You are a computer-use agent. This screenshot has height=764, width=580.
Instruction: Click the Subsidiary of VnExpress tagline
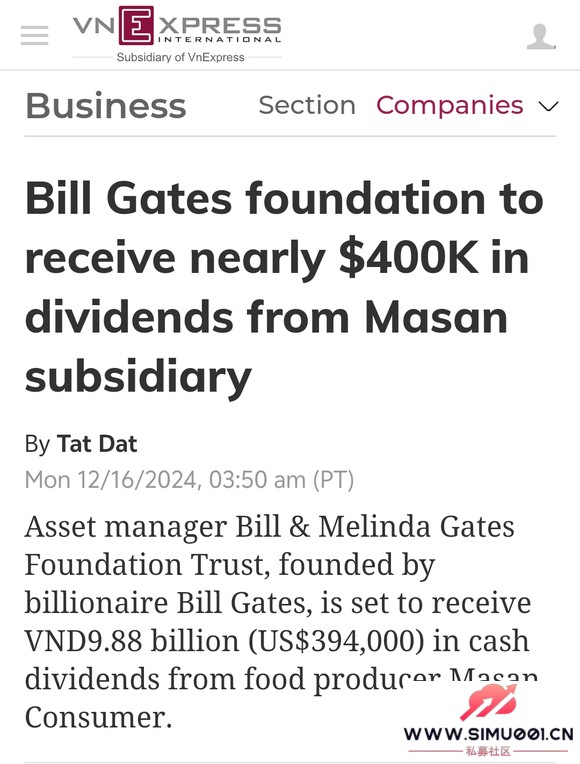coord(180,57)
